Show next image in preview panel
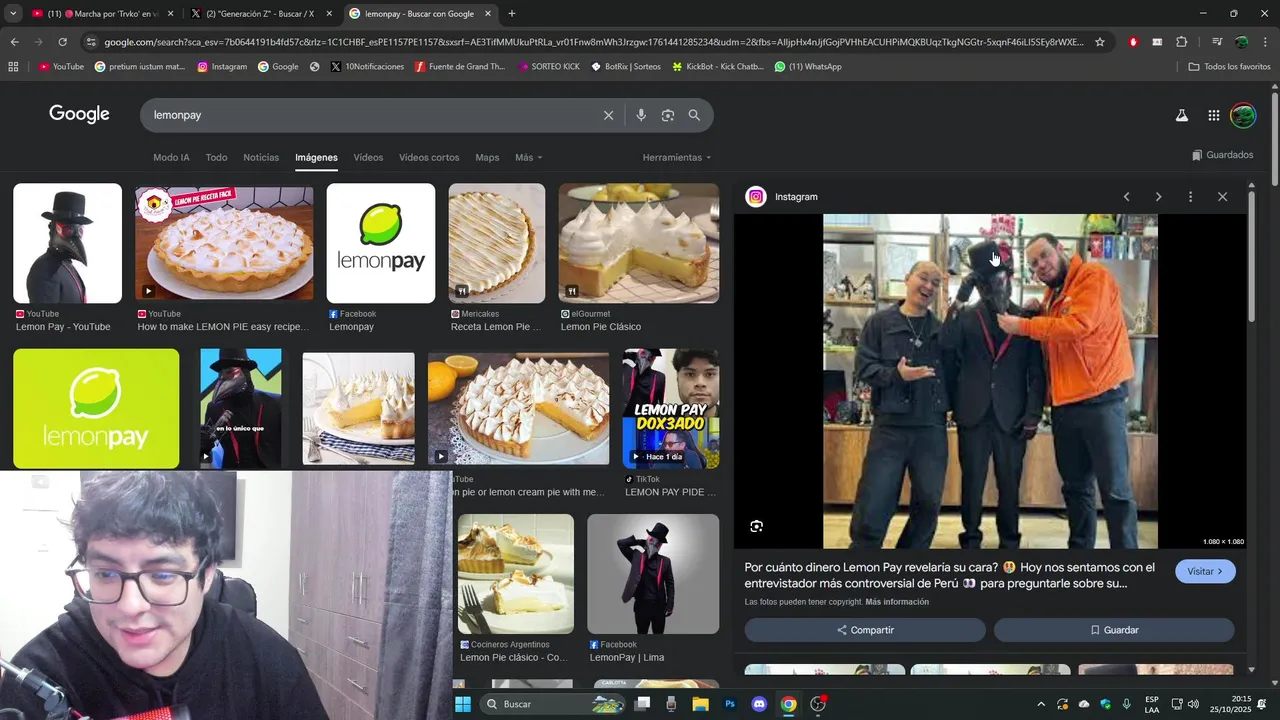Viewport: 1280px width, 720px height. click(x=1158, y=197)
